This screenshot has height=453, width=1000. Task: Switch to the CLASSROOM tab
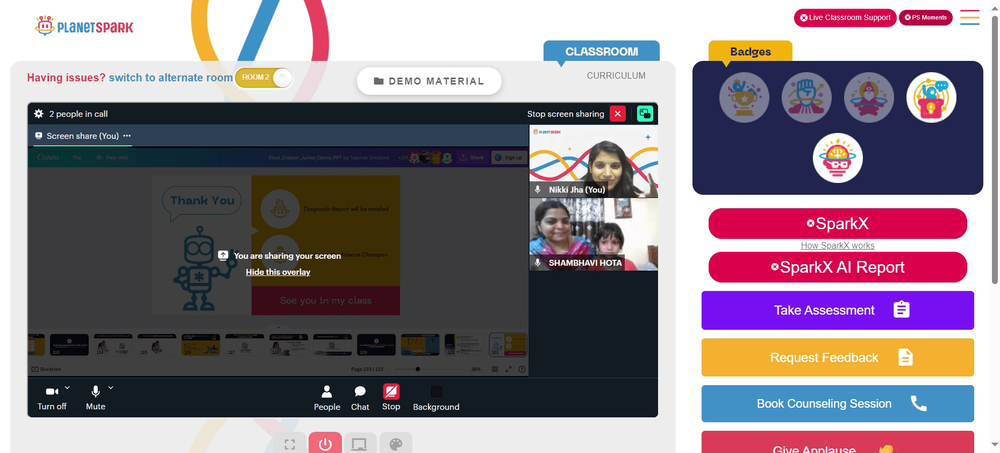pyautogui.click(x=601, y=52)
